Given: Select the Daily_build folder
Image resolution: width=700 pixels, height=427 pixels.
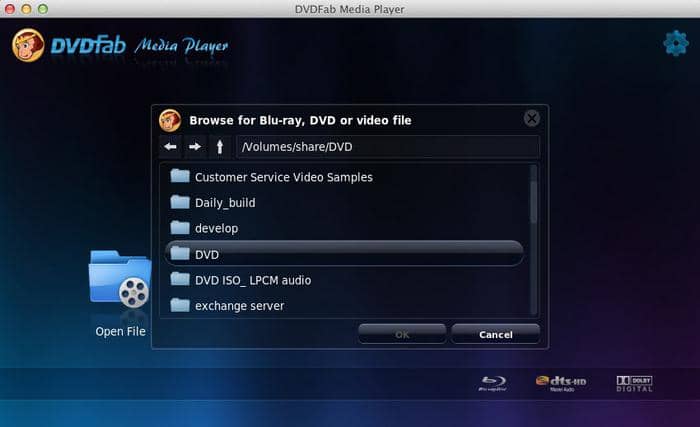Looking at the screenshot, I should pyautogui.click(x=344, y=203).
